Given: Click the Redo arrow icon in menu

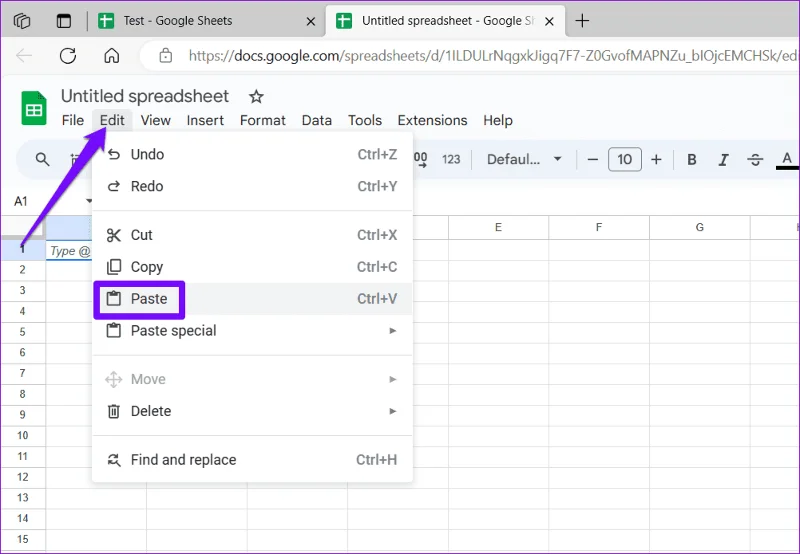Looking at the screenshot, I should coord(114,186).
